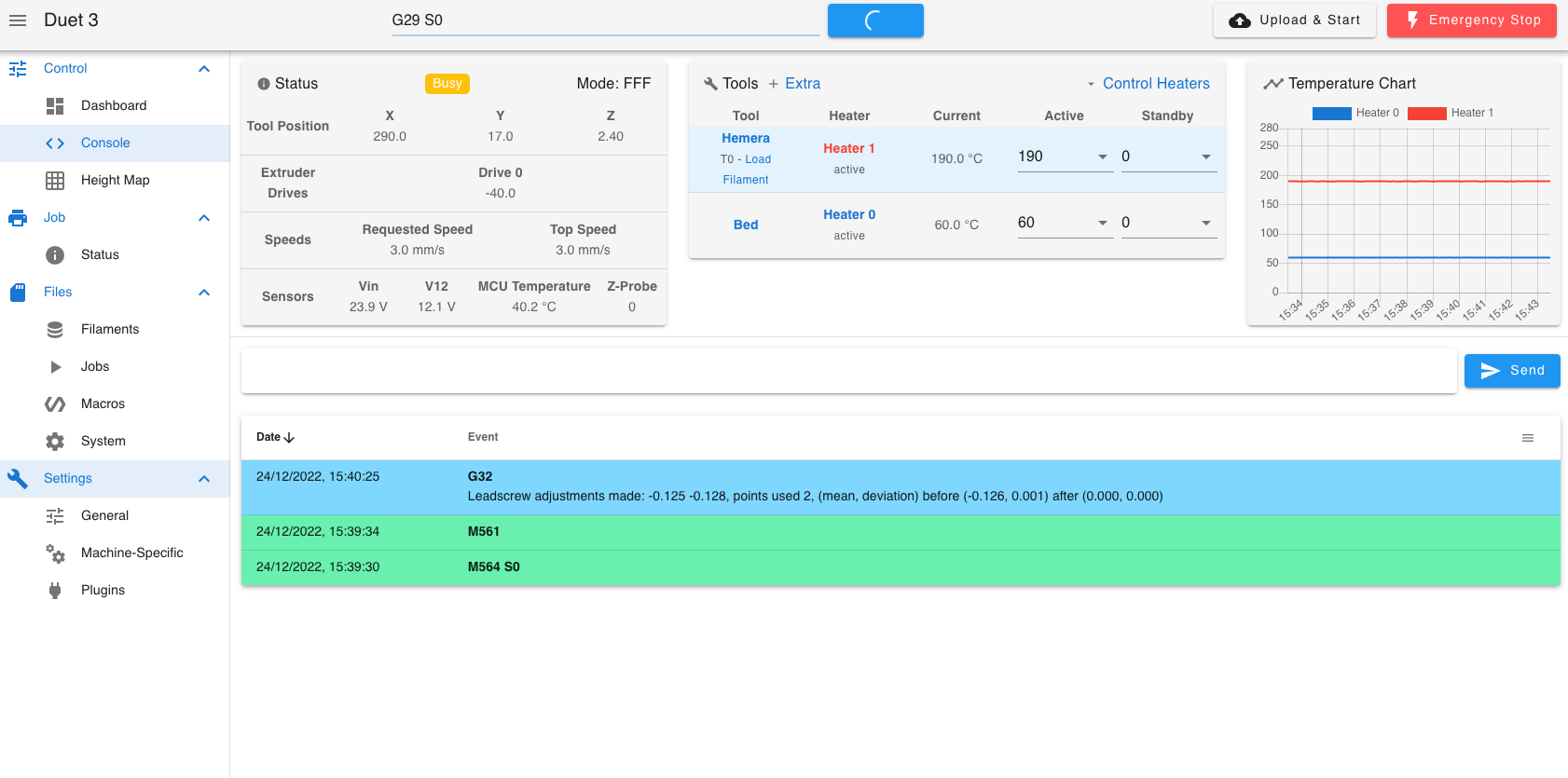This screenshot has height=778, width=1568.
Task: Toggle Heater 1 state link
Action: (x=849, y=149)
